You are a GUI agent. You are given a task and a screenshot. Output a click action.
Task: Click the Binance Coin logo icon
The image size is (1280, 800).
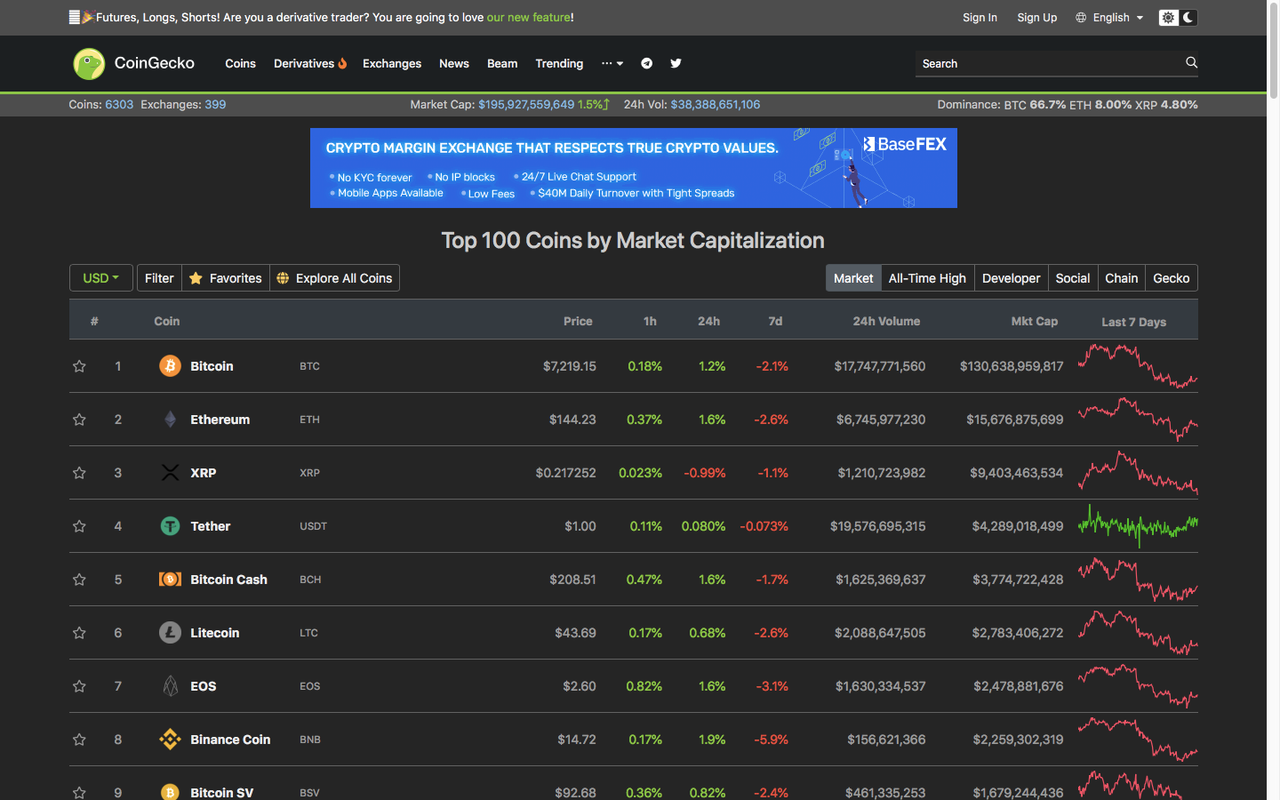click(170, 739)
